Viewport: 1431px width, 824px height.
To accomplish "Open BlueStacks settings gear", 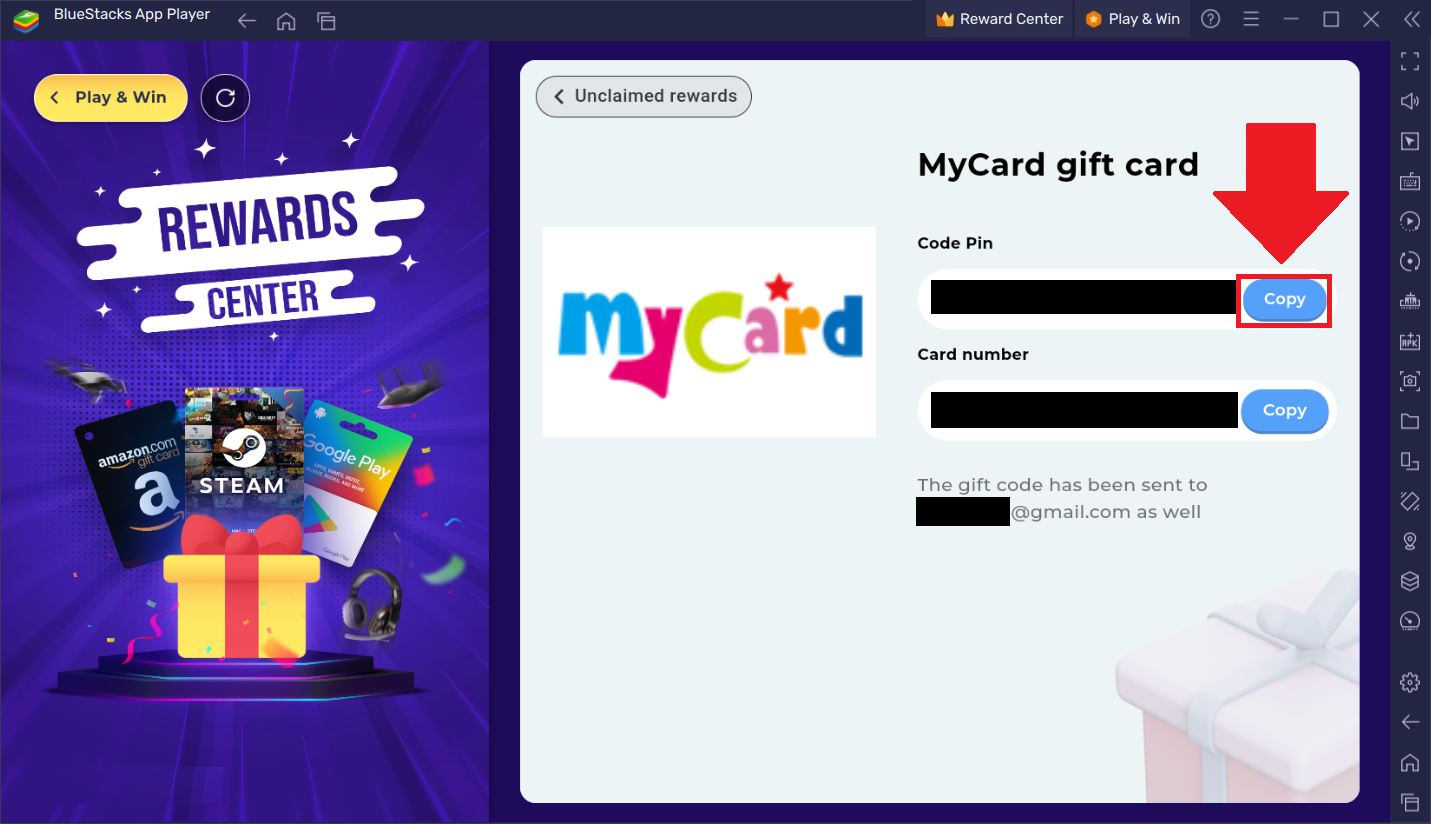I will click(1410, 682).
